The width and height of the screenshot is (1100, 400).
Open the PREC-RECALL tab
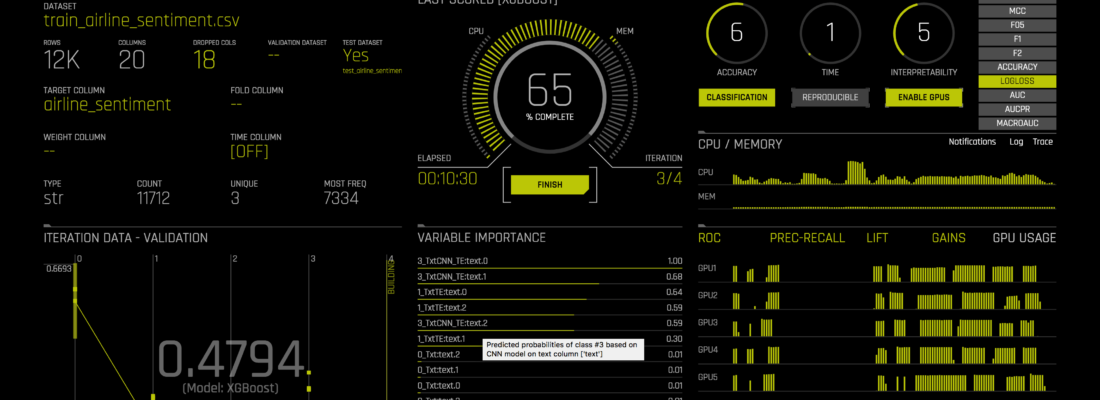[807, 238]
